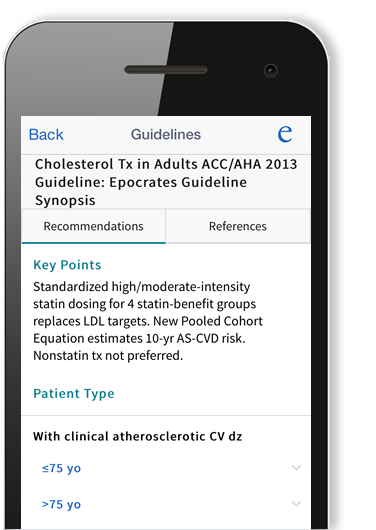Go Back to previous screen
This screenshot has height=530, width=376.
46,135
